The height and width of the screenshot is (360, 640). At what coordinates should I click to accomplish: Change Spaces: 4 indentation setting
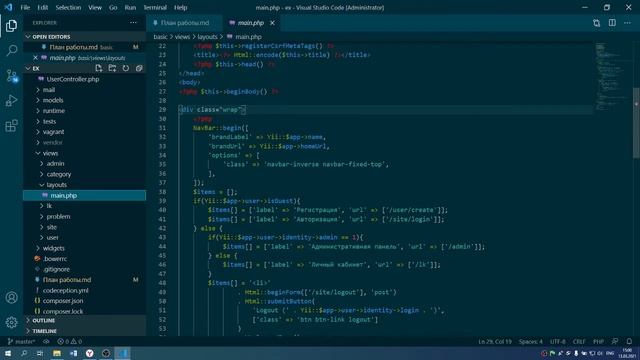coord(531,341)
